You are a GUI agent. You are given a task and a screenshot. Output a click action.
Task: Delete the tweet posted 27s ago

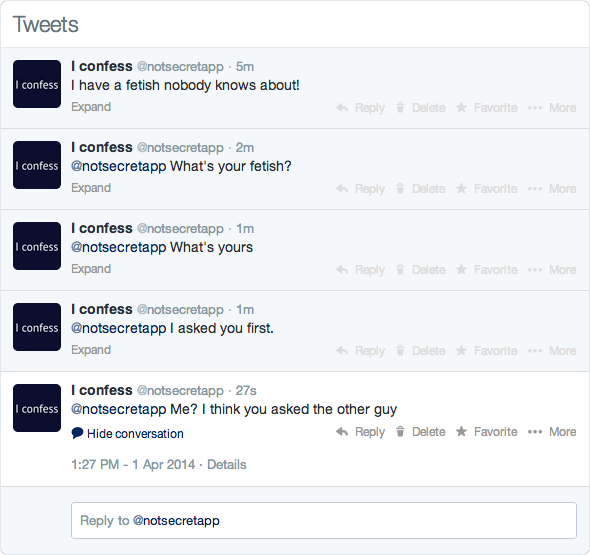(421, 432)
